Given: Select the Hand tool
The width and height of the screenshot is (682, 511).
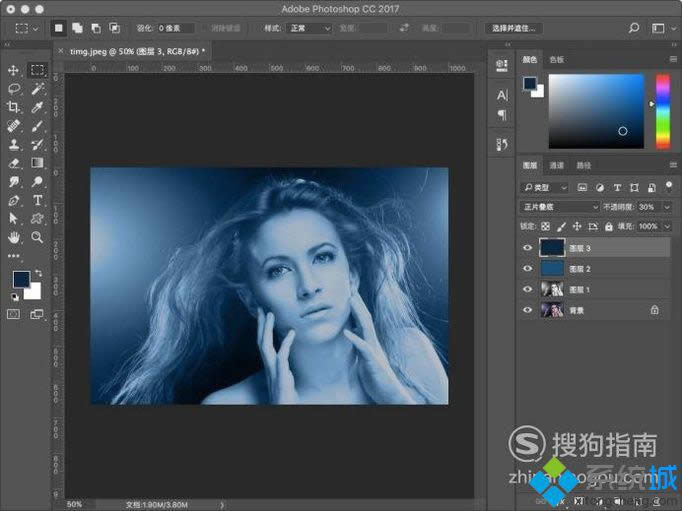Looking at the screenshot, I should (x=13, y=237).
